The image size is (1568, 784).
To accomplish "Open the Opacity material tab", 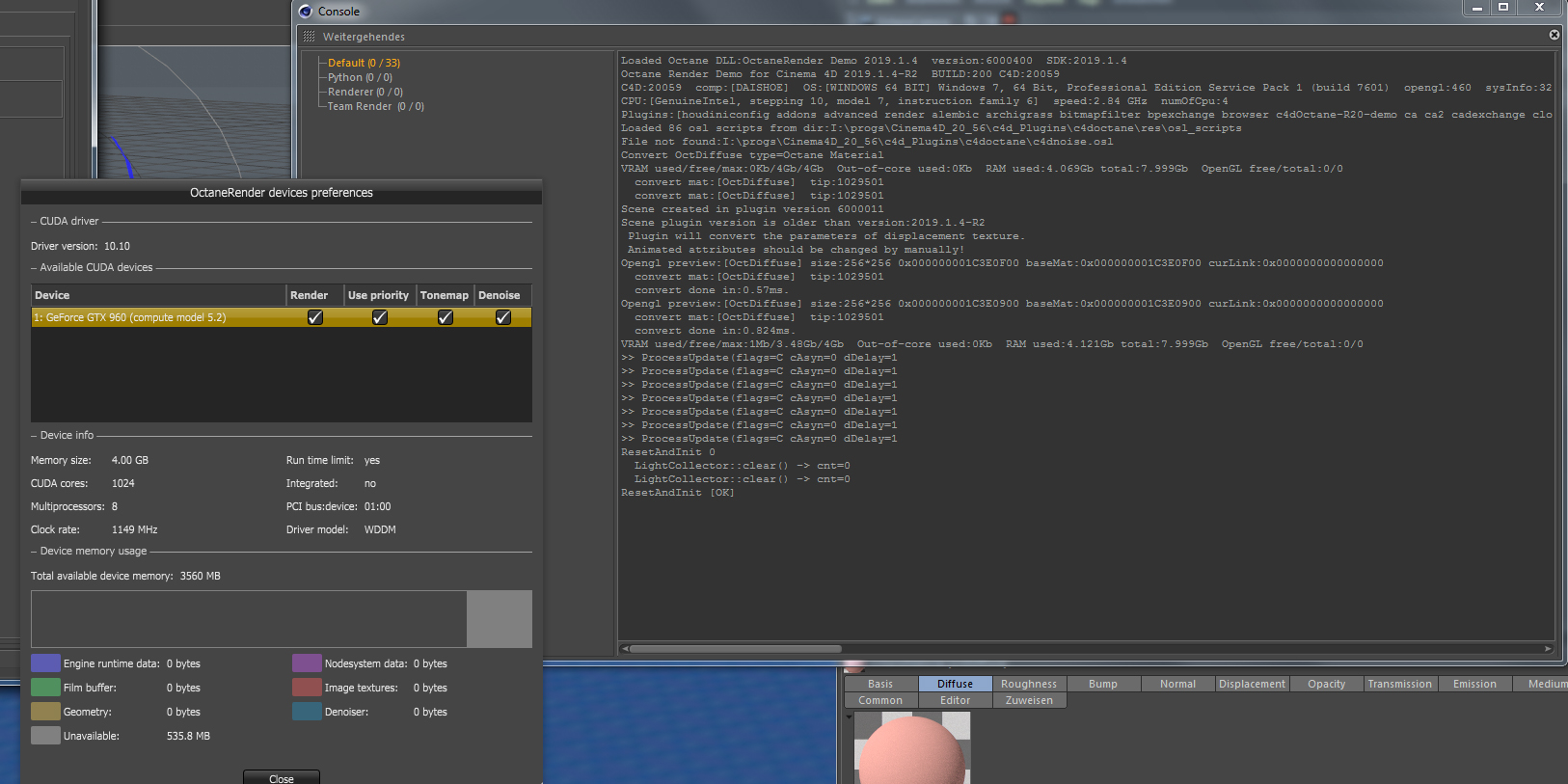I will pos(1326,684).
